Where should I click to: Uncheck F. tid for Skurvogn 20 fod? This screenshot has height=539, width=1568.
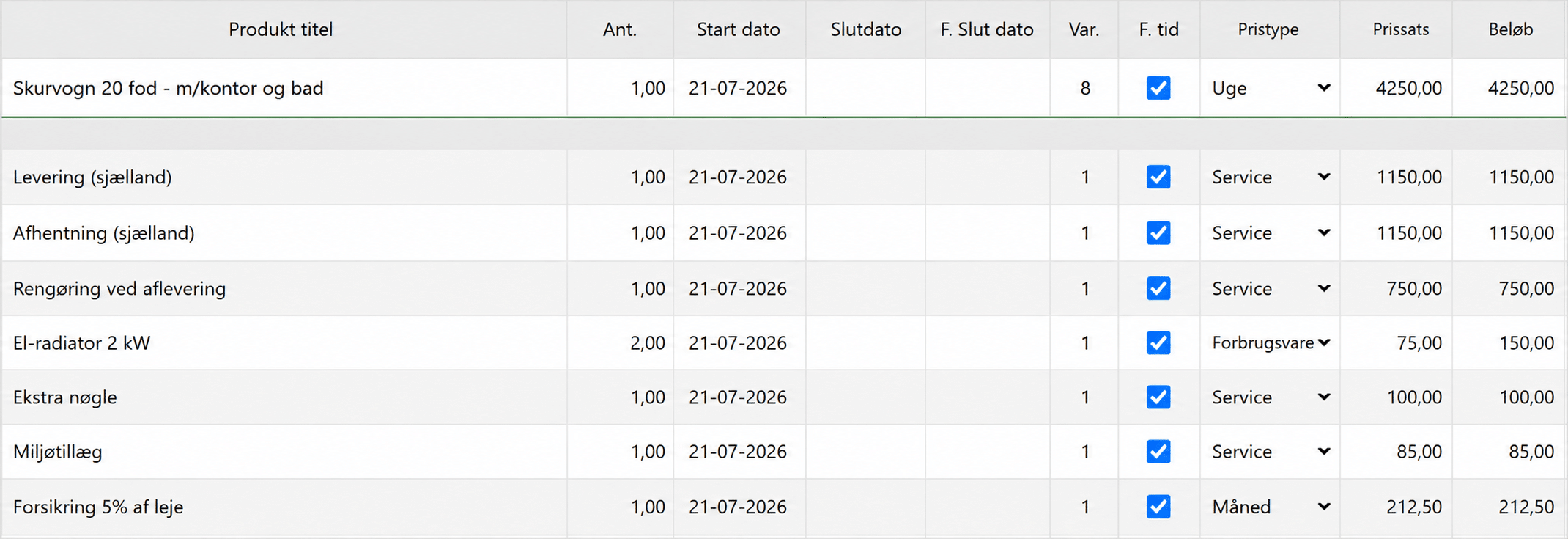point(1158,88)
